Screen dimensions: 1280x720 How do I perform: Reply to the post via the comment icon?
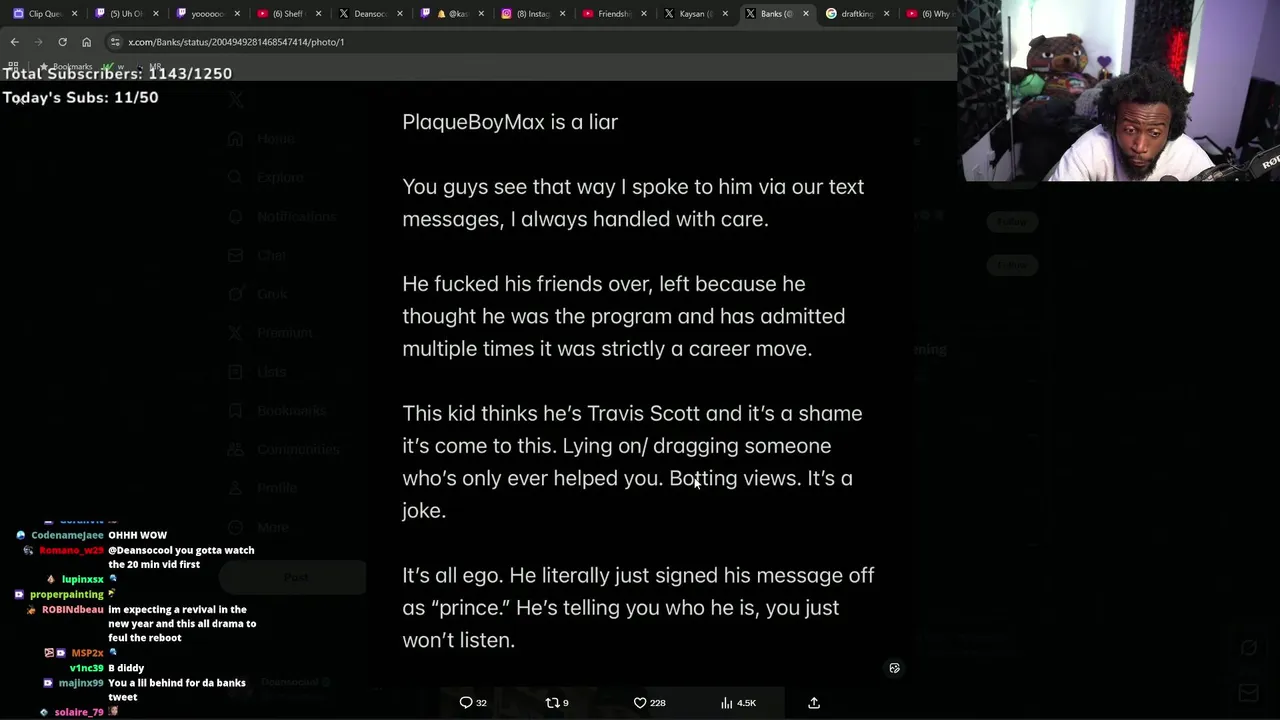pos(472,703)
